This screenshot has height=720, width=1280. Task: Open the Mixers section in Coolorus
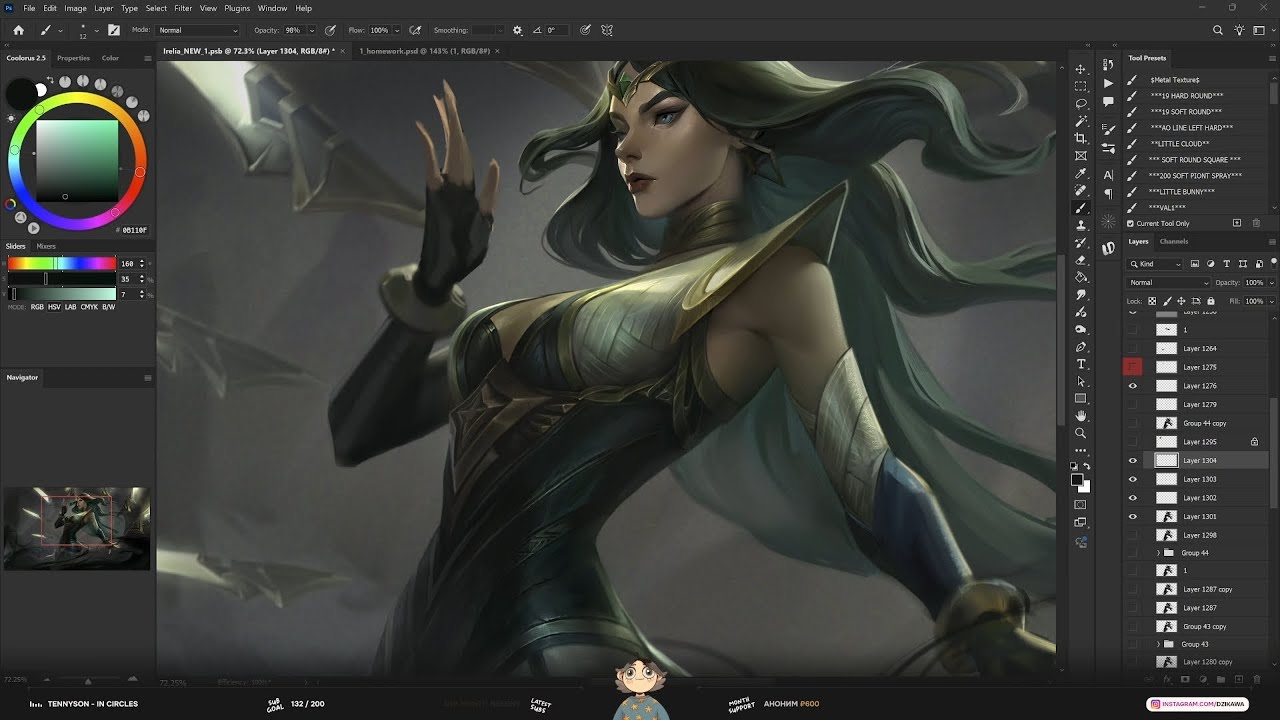coord(46,246)
